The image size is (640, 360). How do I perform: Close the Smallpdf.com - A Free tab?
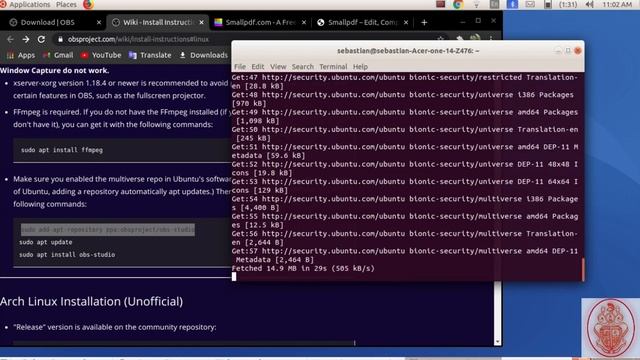[304, 22]
